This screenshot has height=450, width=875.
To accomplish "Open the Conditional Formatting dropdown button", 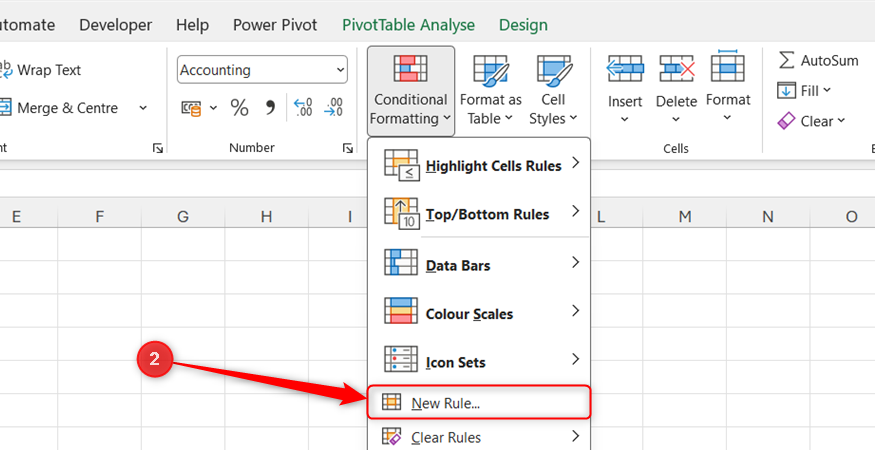I will pos(411,91).
